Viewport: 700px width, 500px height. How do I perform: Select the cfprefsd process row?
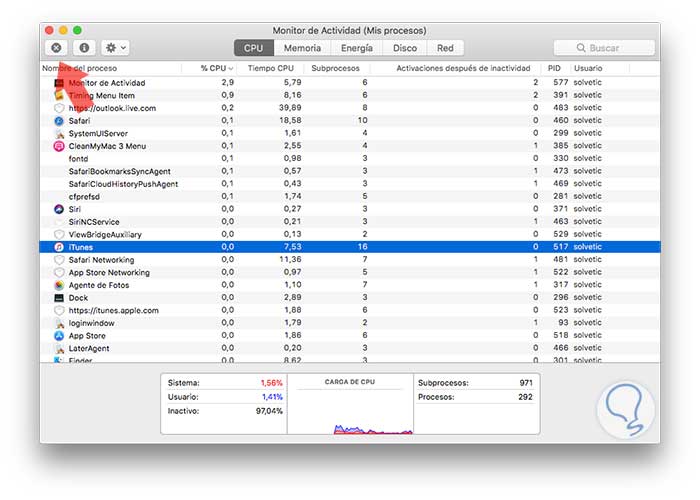(x=350, y=196)
